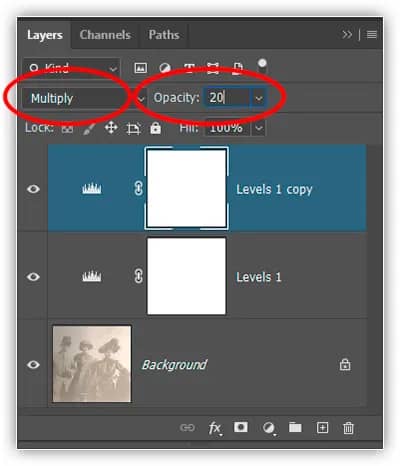Create a new group folder icon

(295, 427)
